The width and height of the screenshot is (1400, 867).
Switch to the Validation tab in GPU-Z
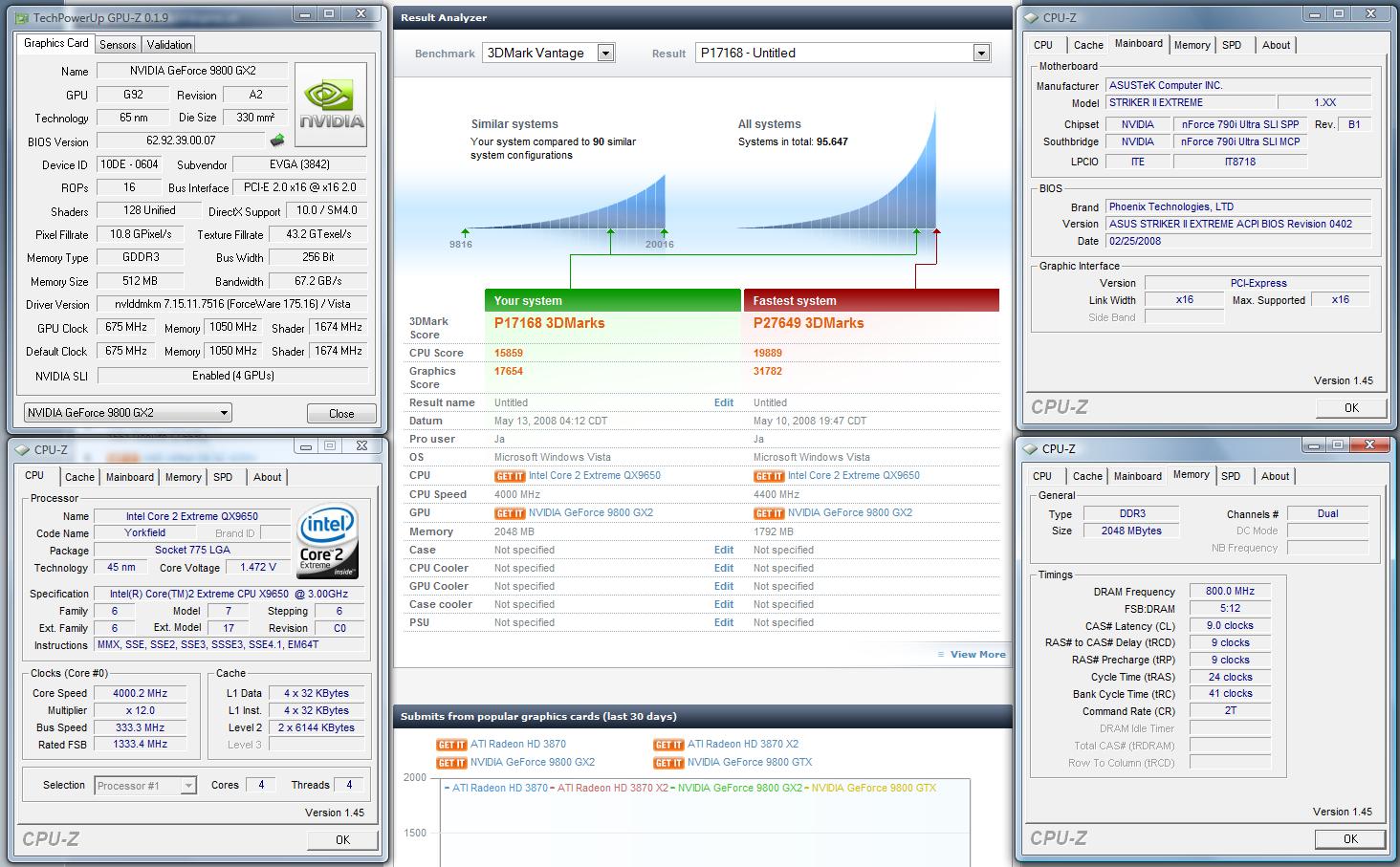coord(169,45)
